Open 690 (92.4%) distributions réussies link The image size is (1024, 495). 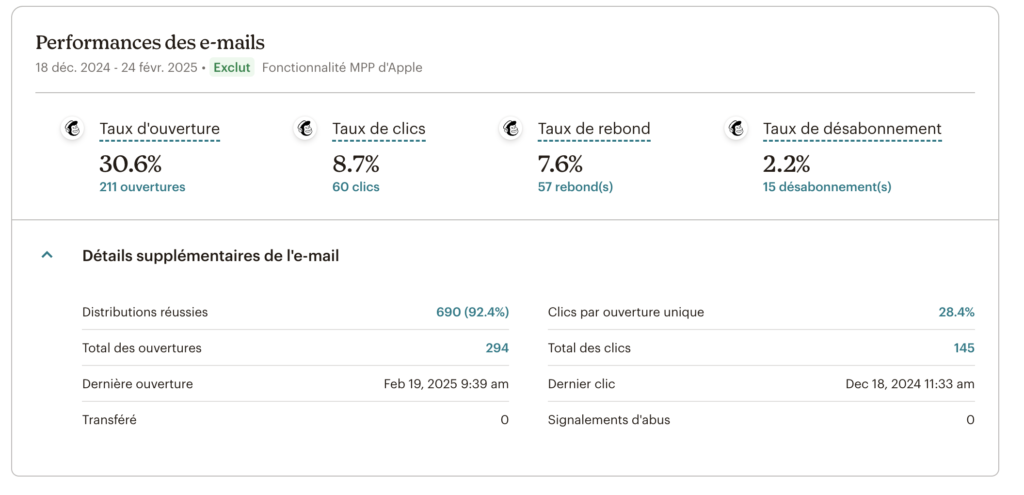point(472,312)
